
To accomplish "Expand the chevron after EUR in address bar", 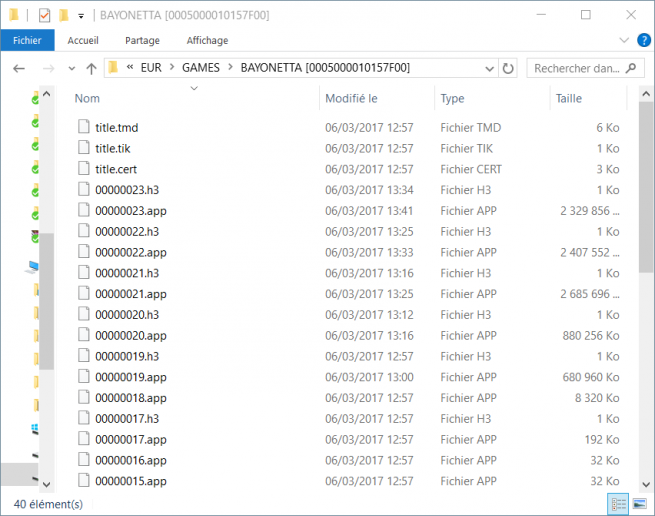I will pos(172,67).
